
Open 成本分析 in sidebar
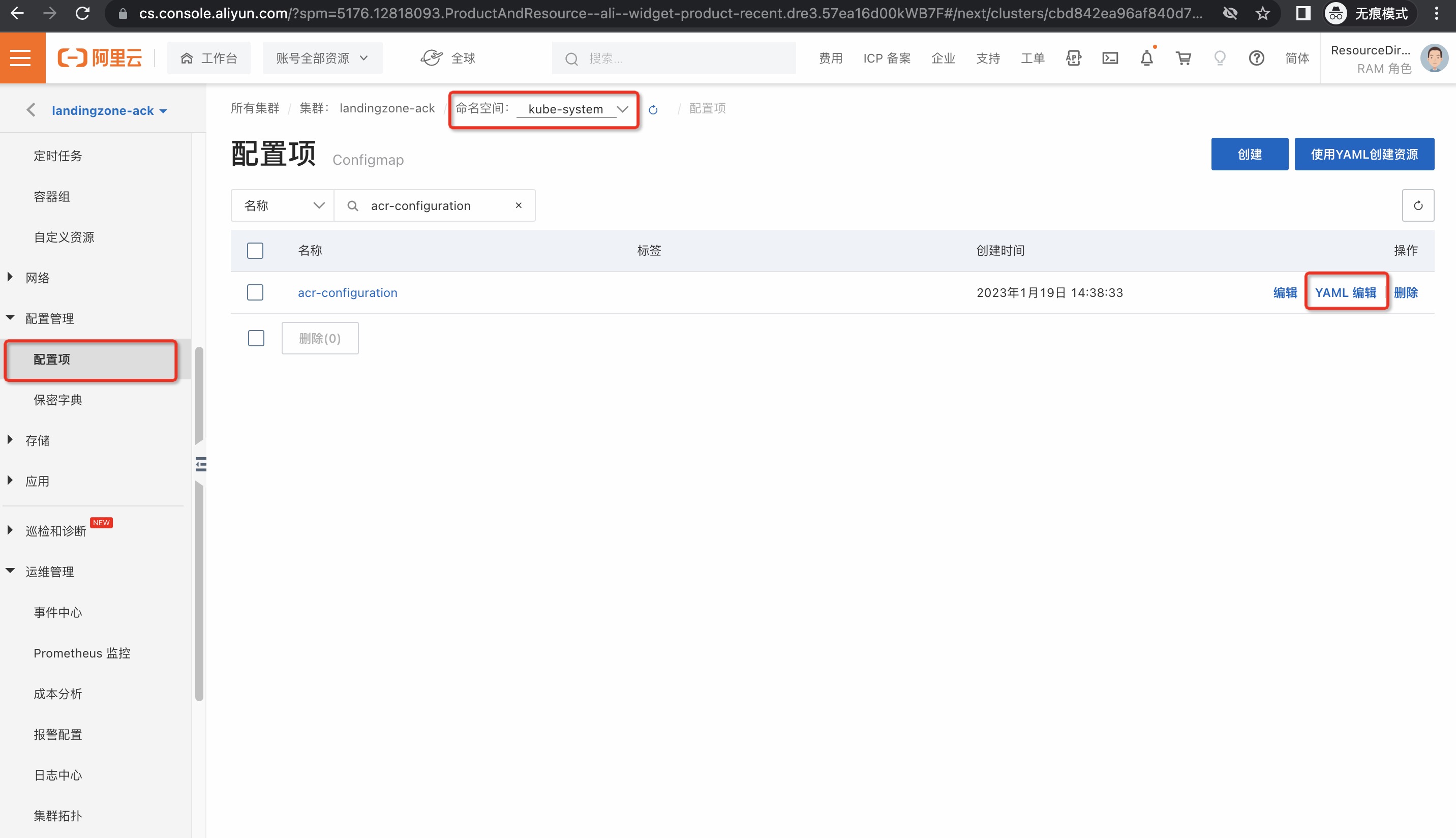[x=57, y=694]
